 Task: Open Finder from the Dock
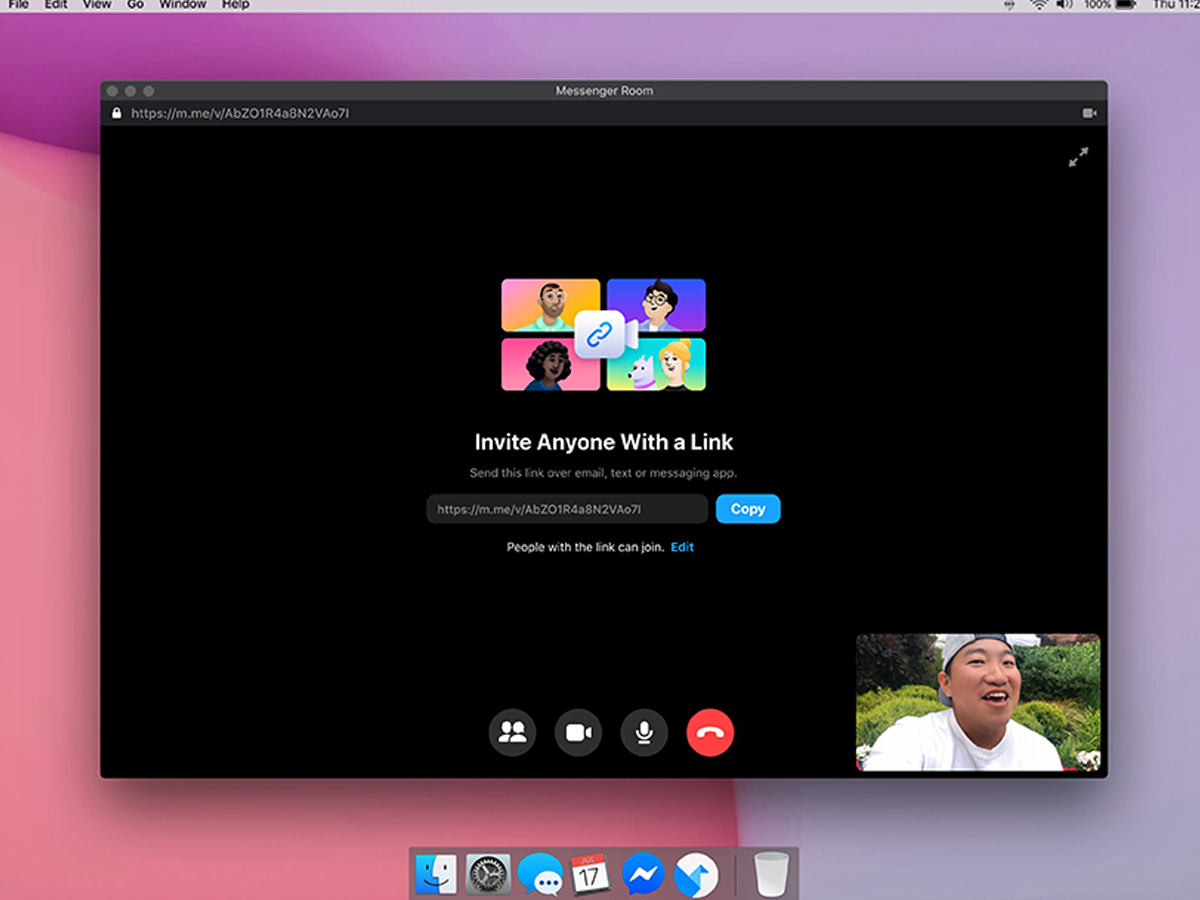436,874
